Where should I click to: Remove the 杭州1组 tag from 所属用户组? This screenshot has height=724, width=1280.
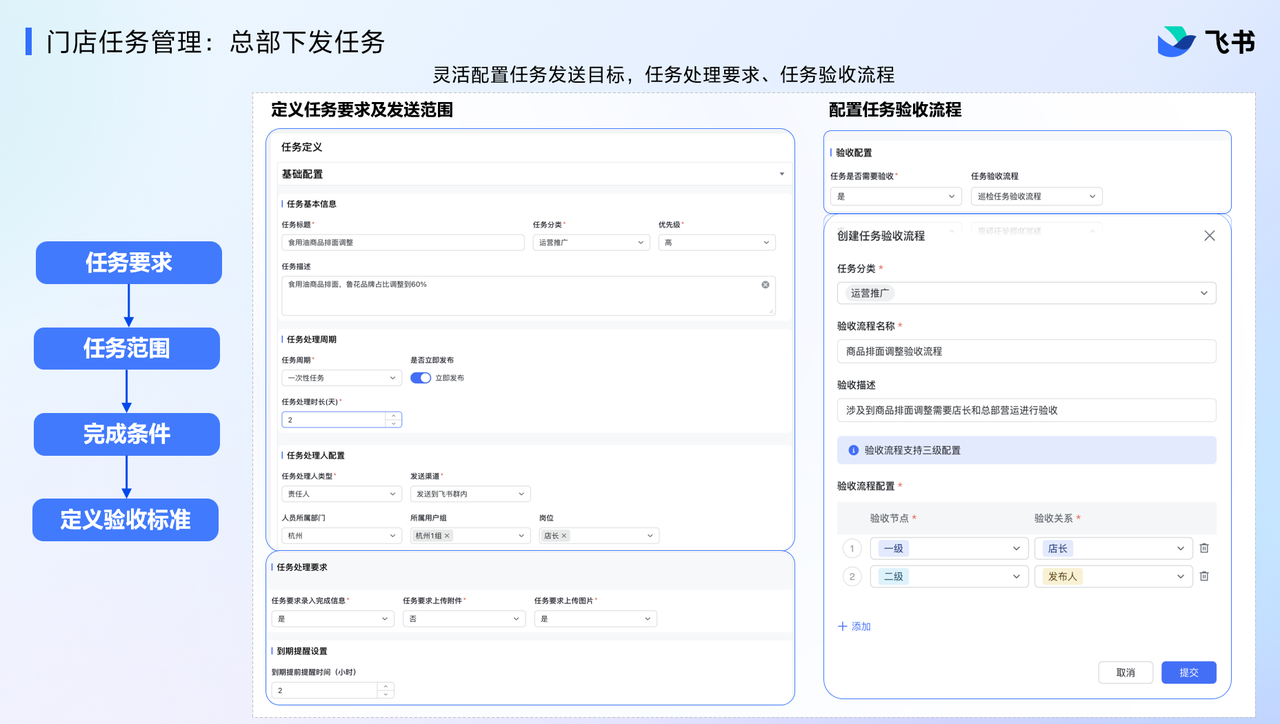click(x=447, y=536)
